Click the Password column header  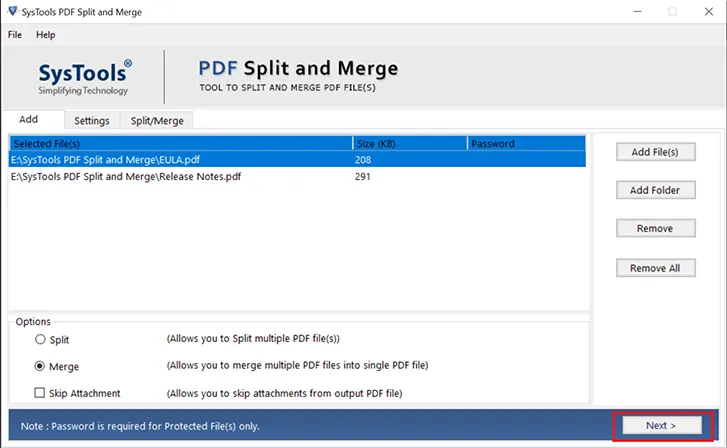coord(526,143)
